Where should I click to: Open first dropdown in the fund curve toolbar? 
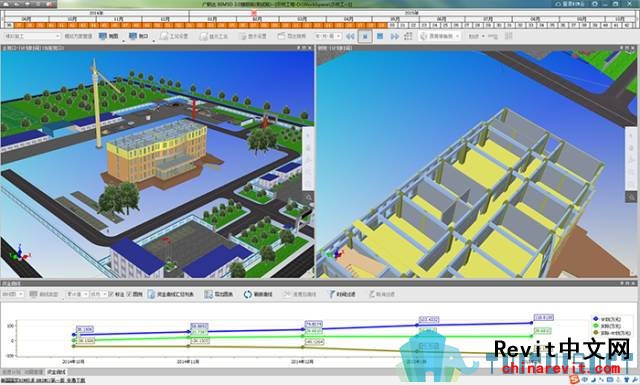point(13,294)
